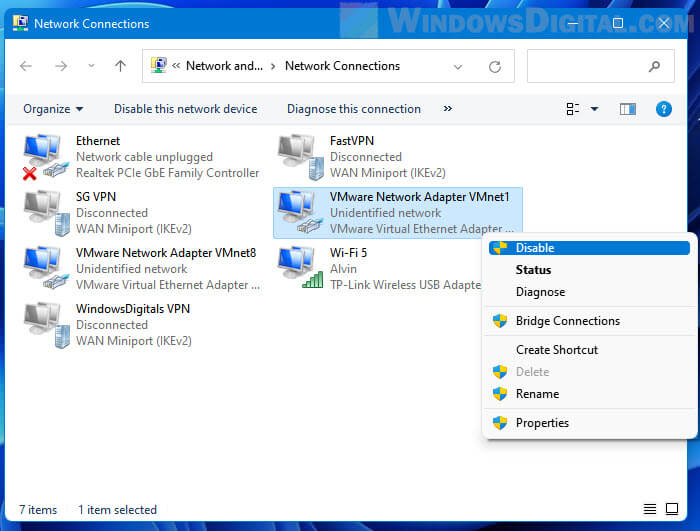Viewport: 700px width, 531px height.
Task: Click the "Alvin" network name text
Action: coord(343,269)
